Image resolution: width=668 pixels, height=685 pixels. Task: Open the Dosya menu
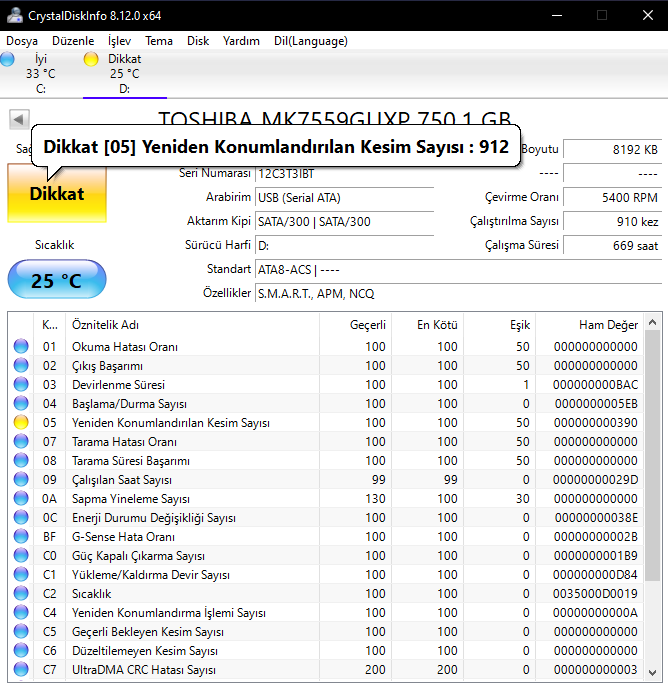[22, 41]
